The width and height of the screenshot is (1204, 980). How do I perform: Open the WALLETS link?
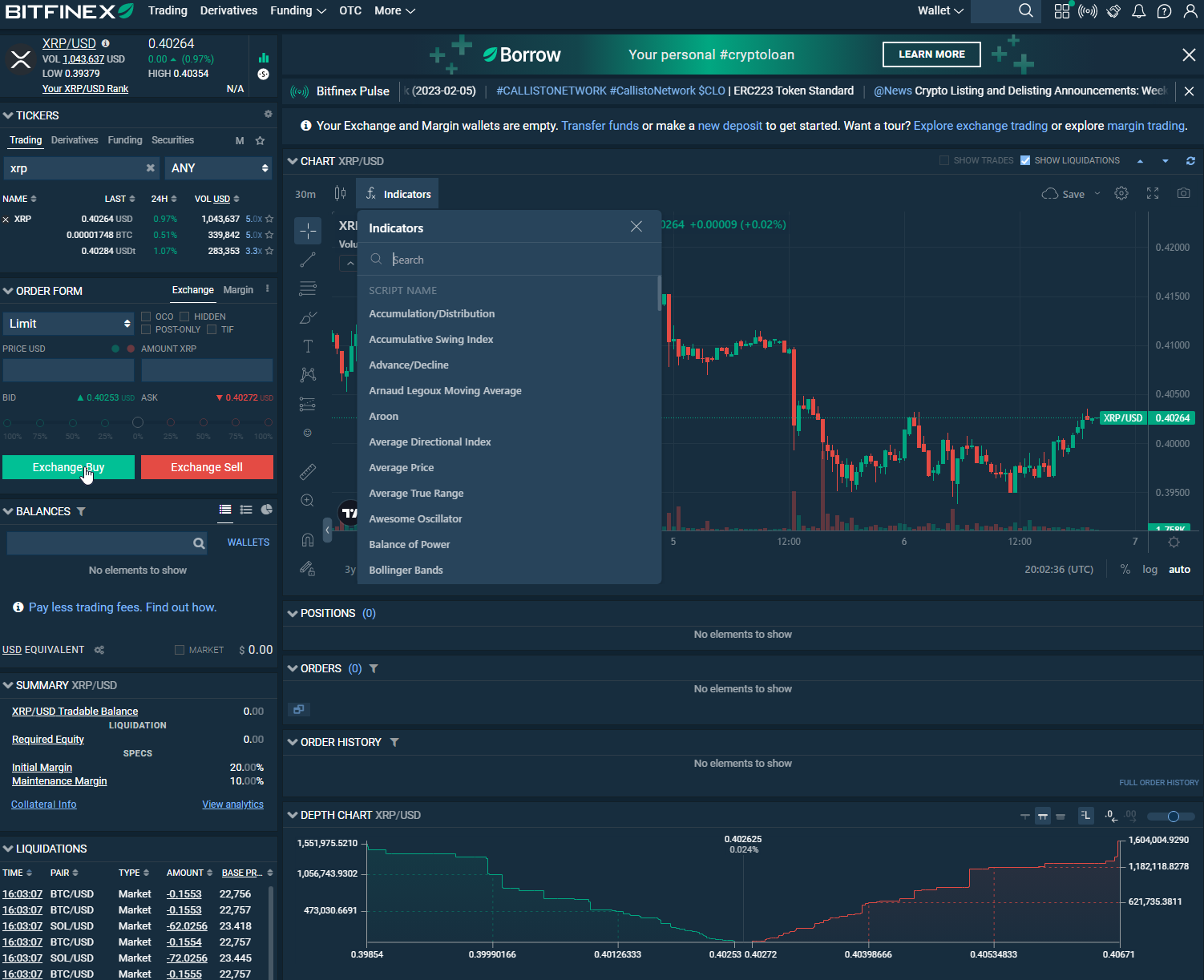point(248,542)
